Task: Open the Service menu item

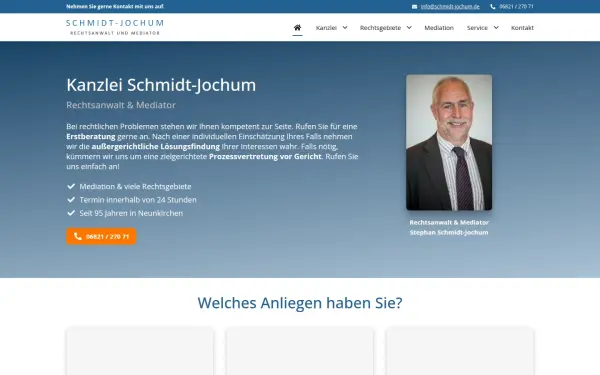Action: tap(477, 28)
